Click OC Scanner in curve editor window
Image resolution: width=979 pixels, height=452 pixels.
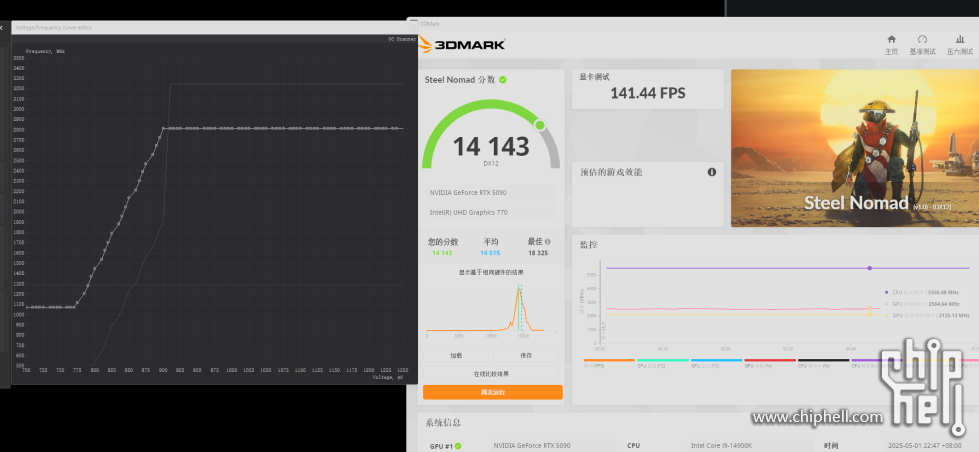point(401,39)
